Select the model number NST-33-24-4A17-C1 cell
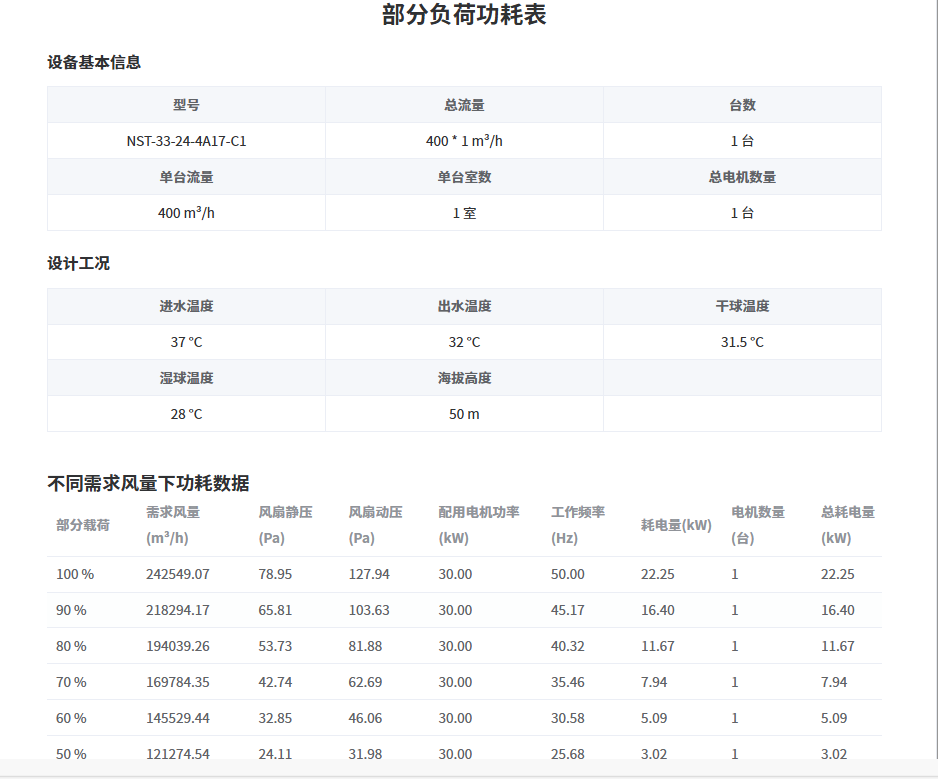The width and height of the screenshot is (938, 779). (x=186, y=141)
